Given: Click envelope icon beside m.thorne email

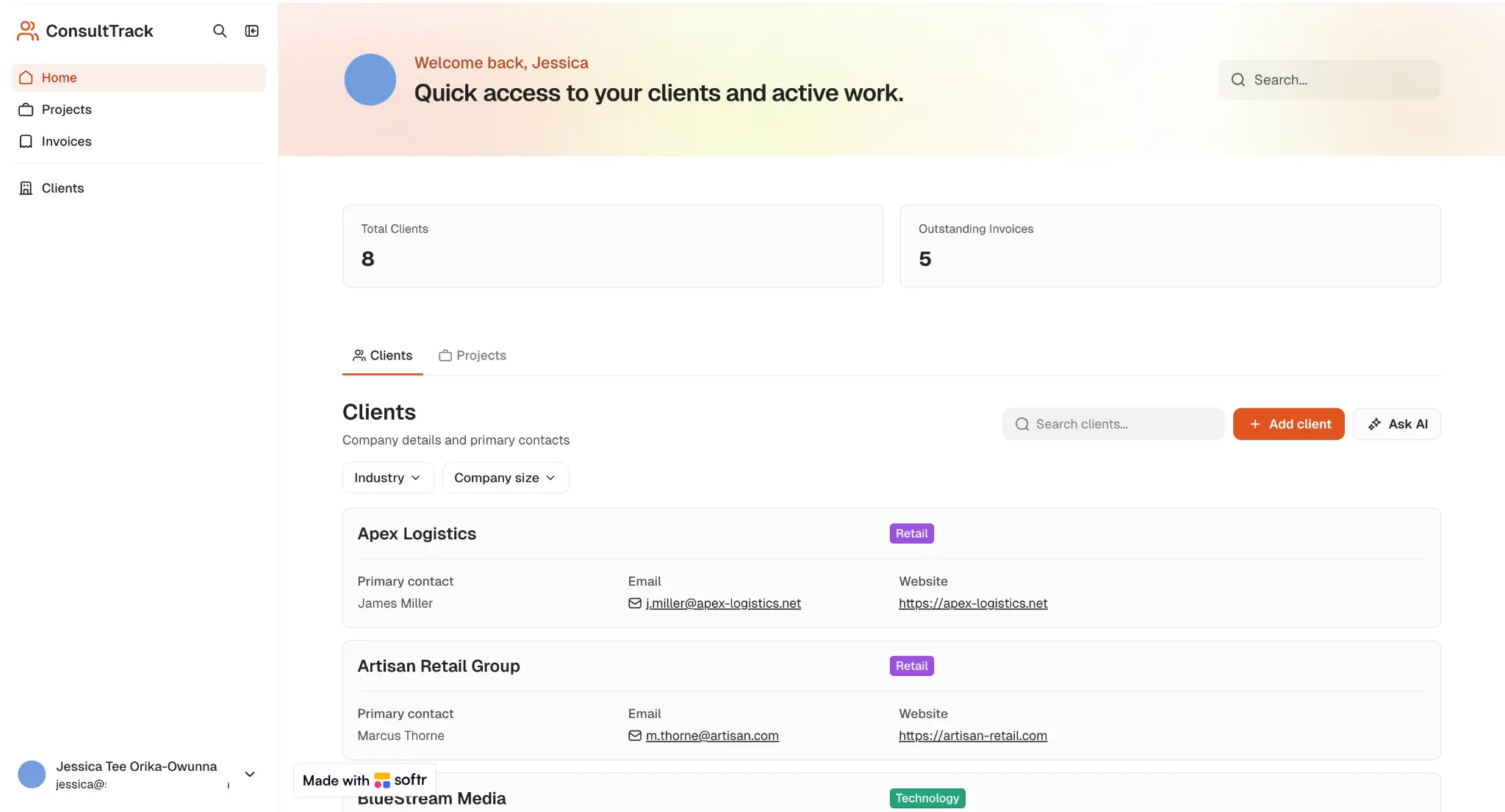Looking at the screenshot, I should point(635,736).
